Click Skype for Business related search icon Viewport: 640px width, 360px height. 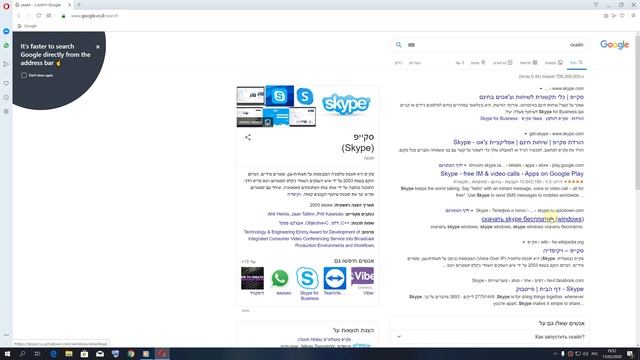(307, 278)
